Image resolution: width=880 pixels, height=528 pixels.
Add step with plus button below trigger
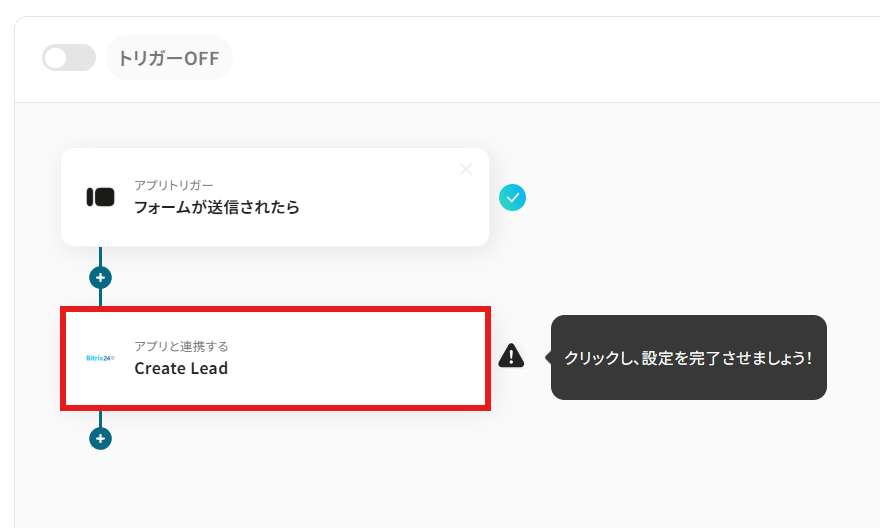pyautogui.click(x=100, y=277)
